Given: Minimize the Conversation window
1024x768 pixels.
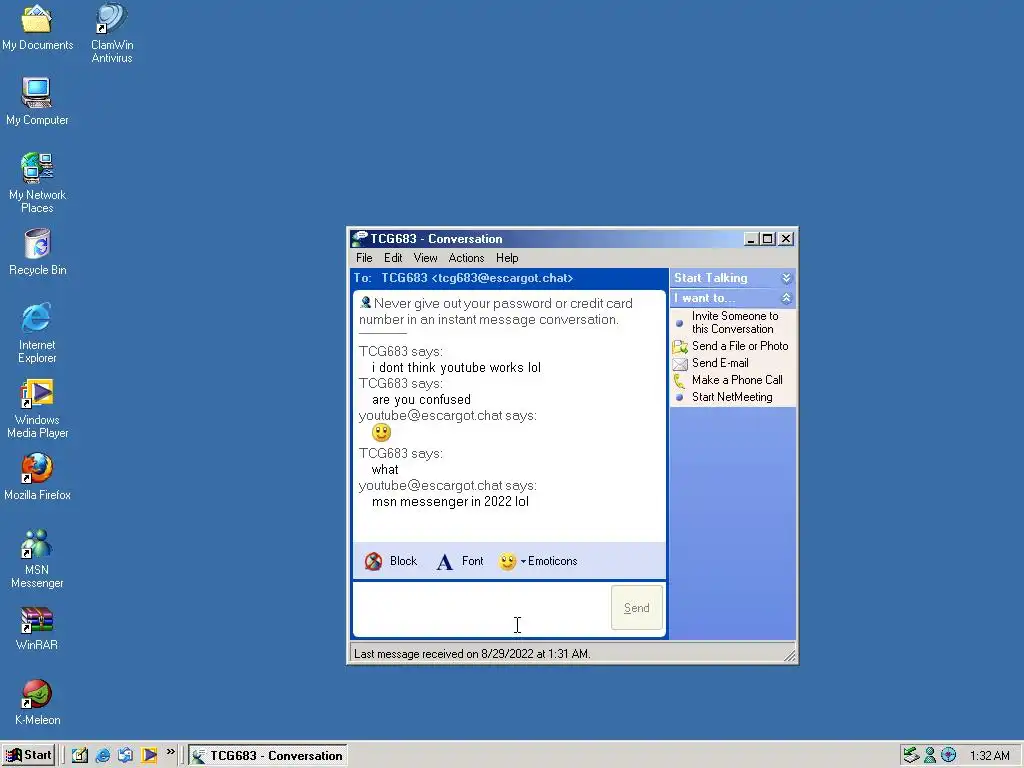Looking at the screenshot, I should pyautogui.click(x=752, y=239).
